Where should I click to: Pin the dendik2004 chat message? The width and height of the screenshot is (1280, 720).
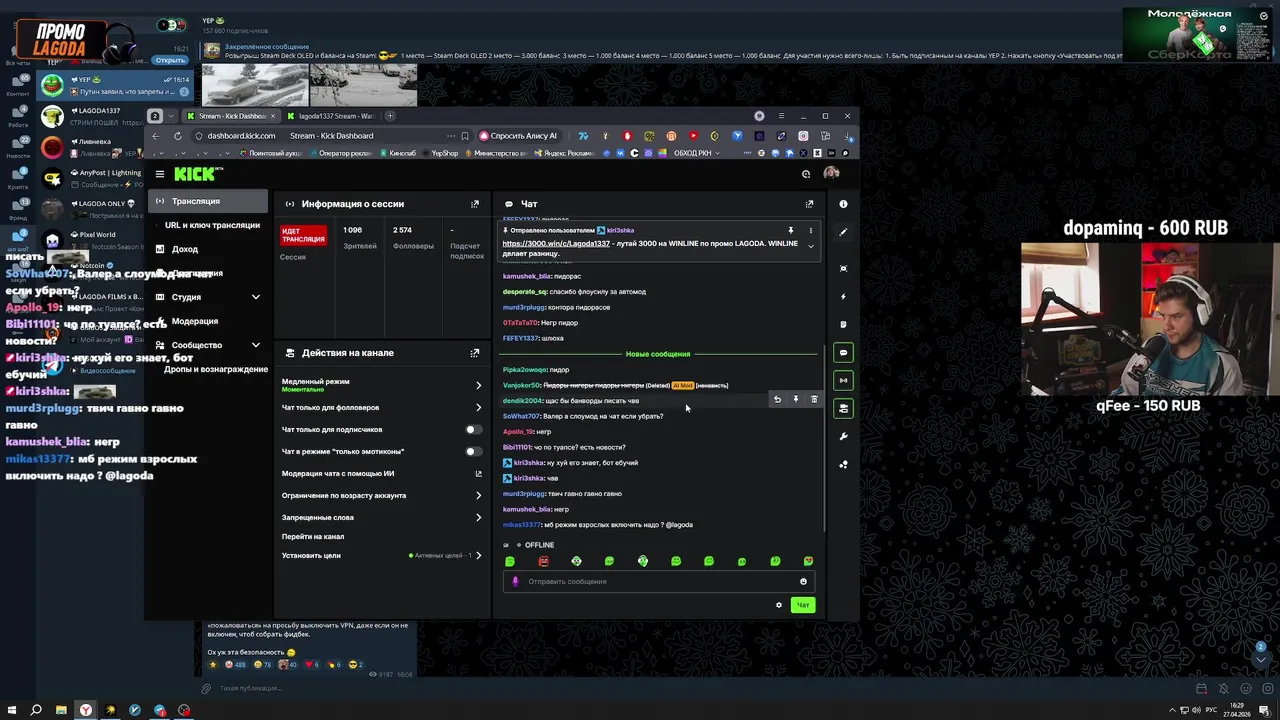[x=796, y=400]
